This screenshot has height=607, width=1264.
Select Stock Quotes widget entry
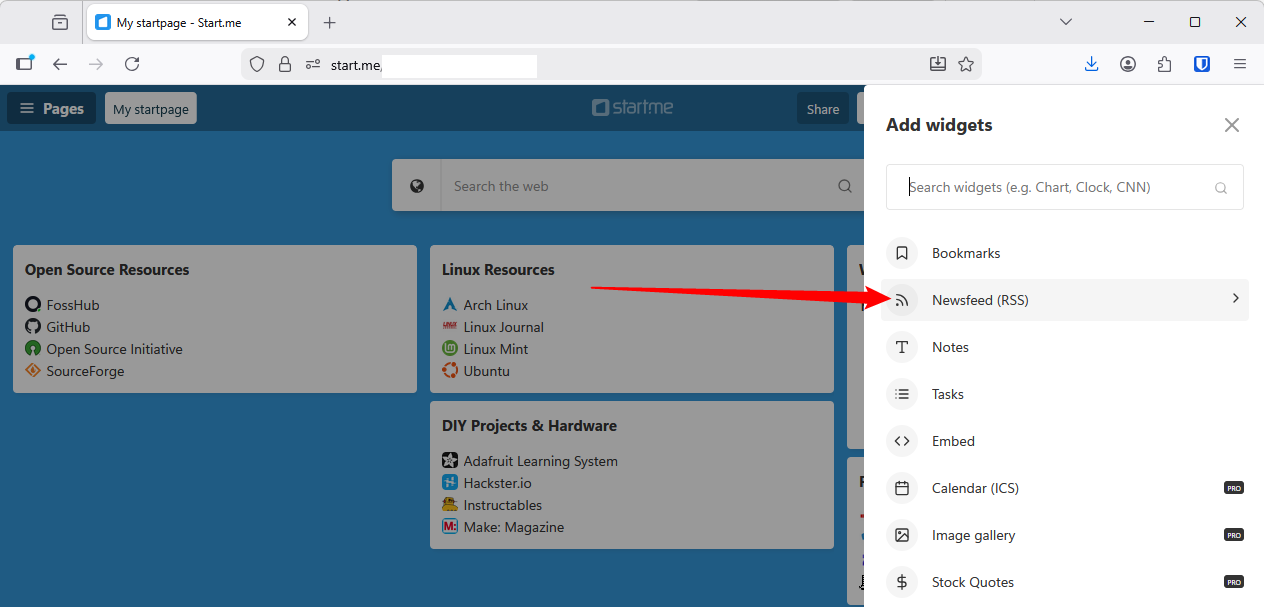(1065, 582)
